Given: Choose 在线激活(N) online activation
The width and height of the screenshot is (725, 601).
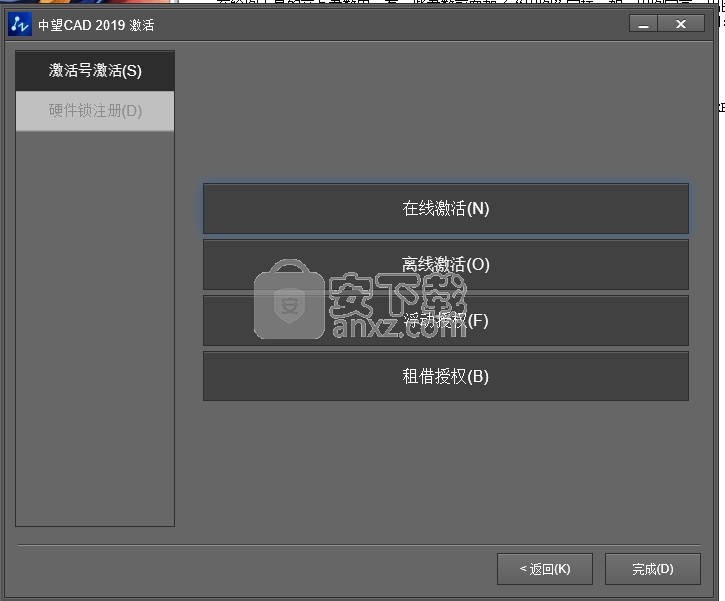Looking at the screenshot, I should (446, 209).
